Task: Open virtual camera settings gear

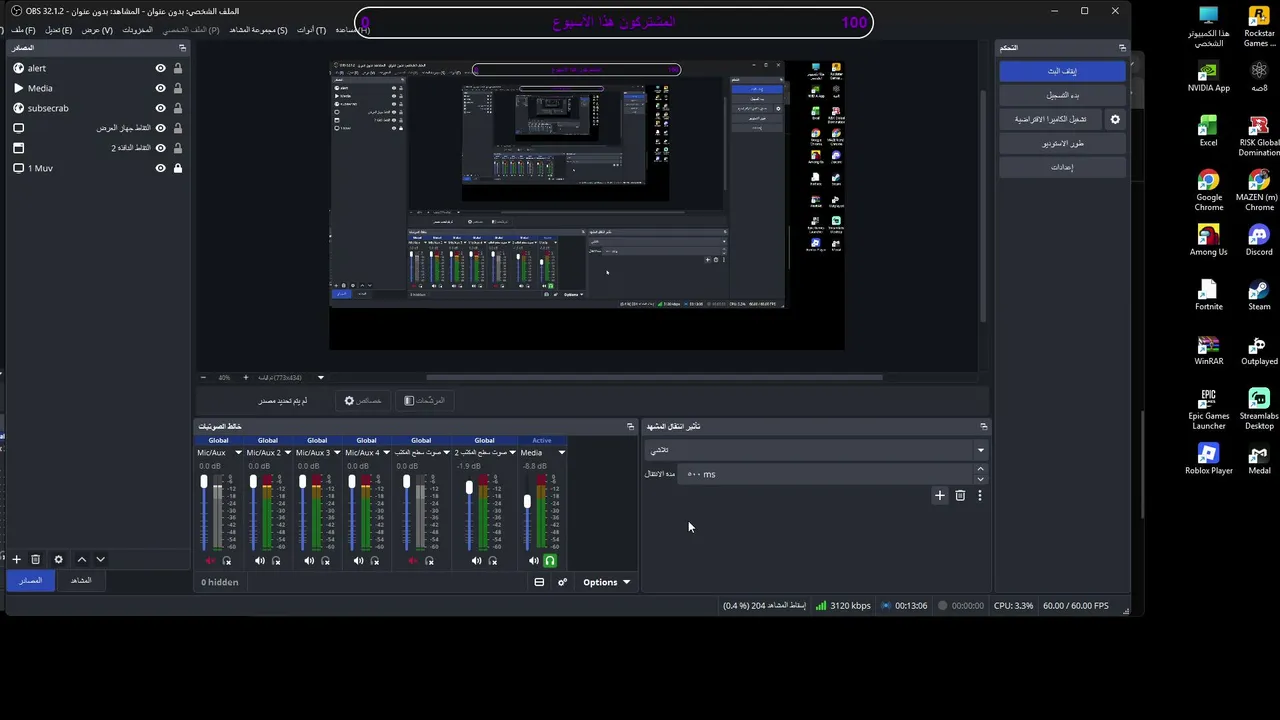Action: click(x=1115, y=119)
